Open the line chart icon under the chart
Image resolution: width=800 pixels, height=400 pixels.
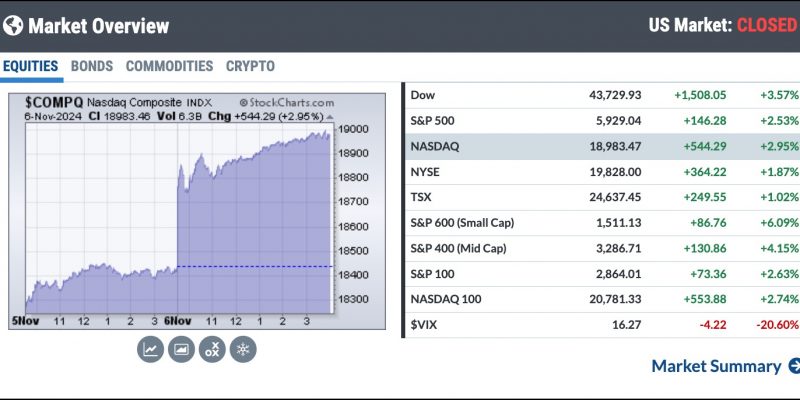pyautogui.click(x=151, y=349)
